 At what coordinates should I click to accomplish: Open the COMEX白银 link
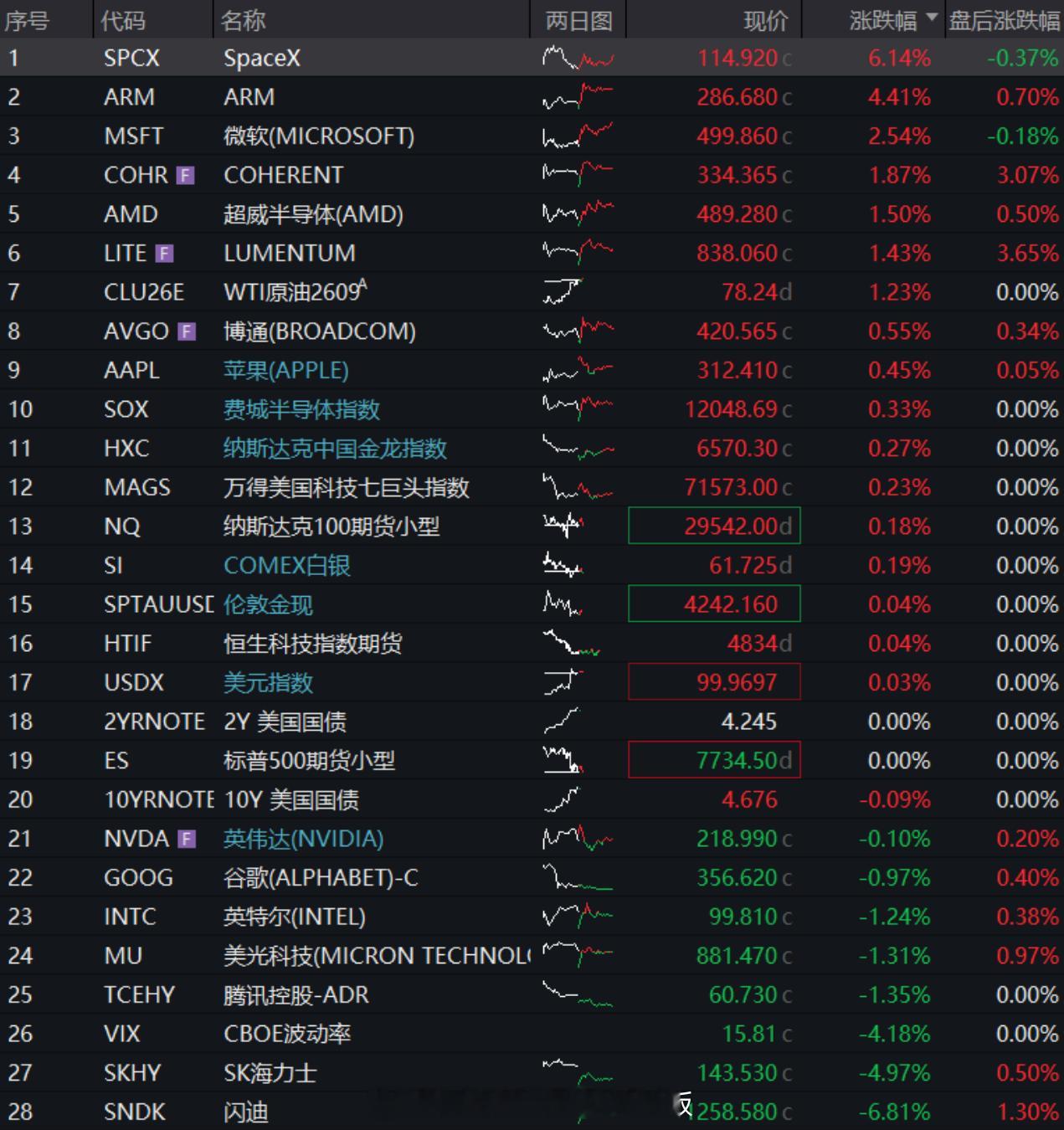(x=286, y=566)
